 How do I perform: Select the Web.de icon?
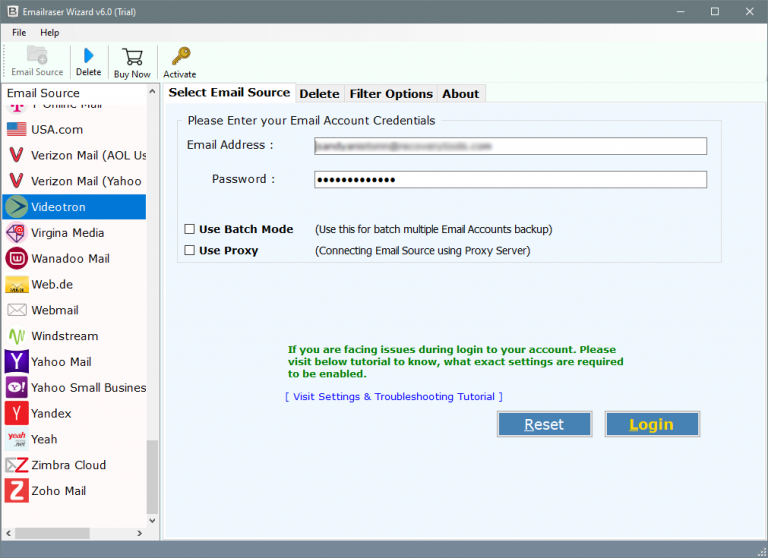tap(17, 285)
